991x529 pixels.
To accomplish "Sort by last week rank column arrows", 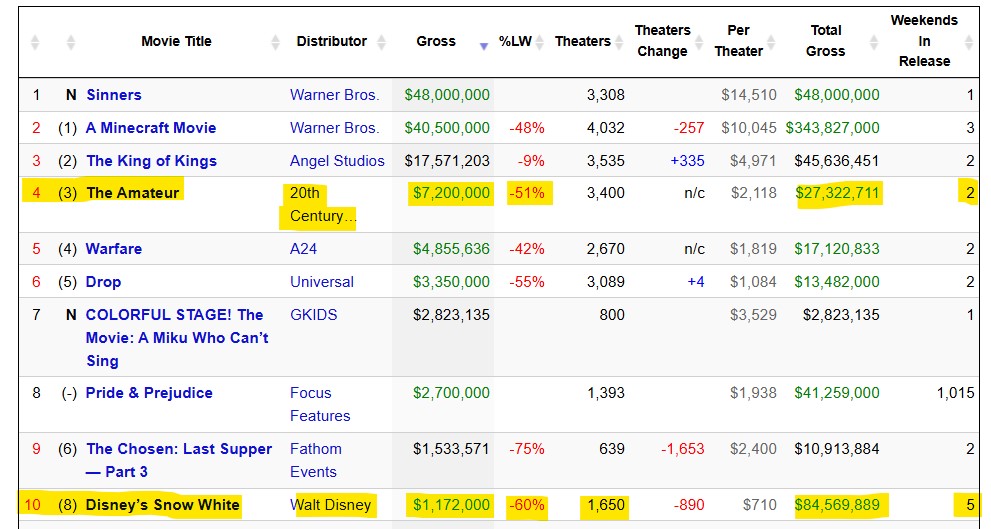I will pyautogui.click(x=70, y=42).
